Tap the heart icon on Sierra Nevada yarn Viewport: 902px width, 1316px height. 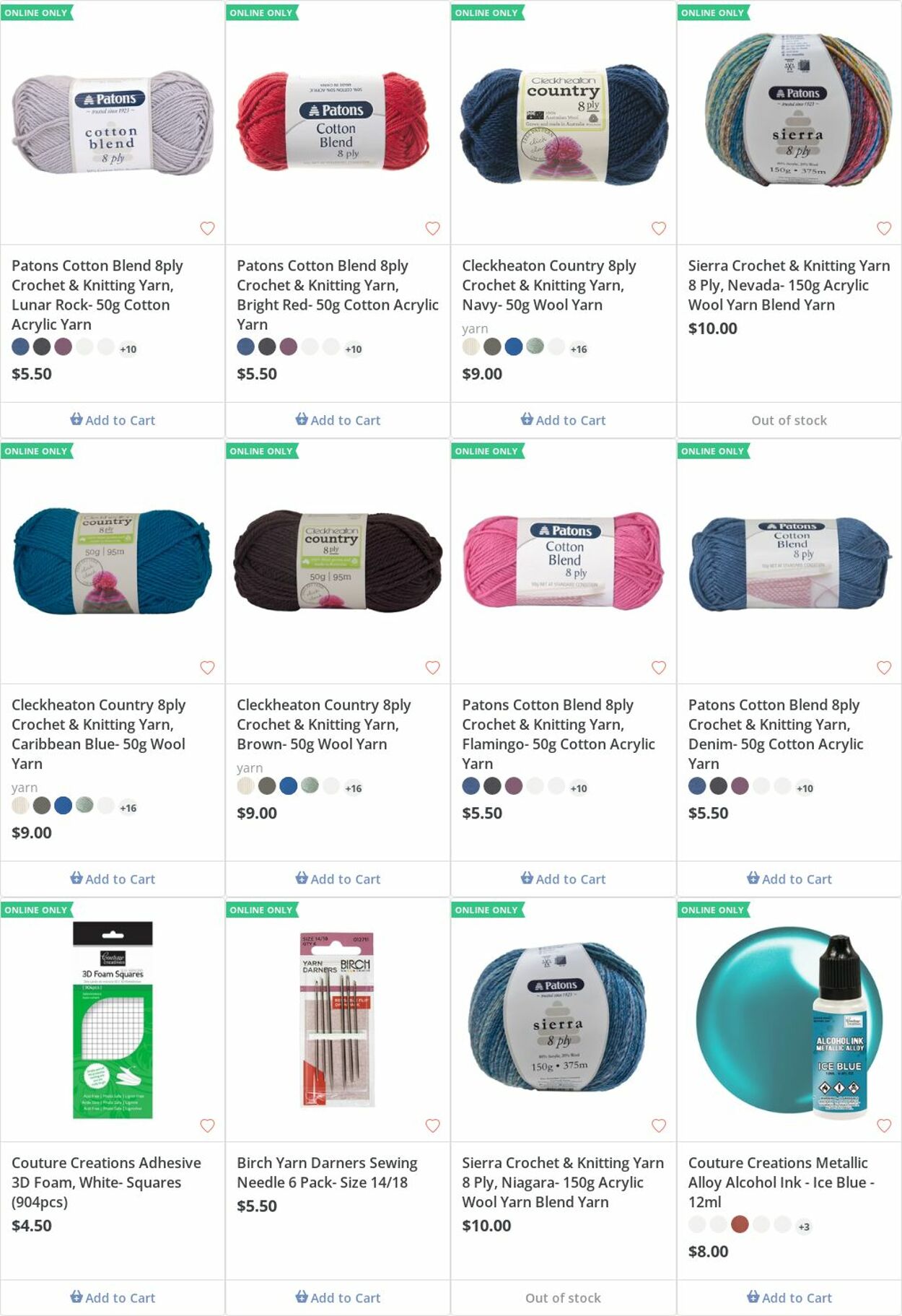click(883, 228)
